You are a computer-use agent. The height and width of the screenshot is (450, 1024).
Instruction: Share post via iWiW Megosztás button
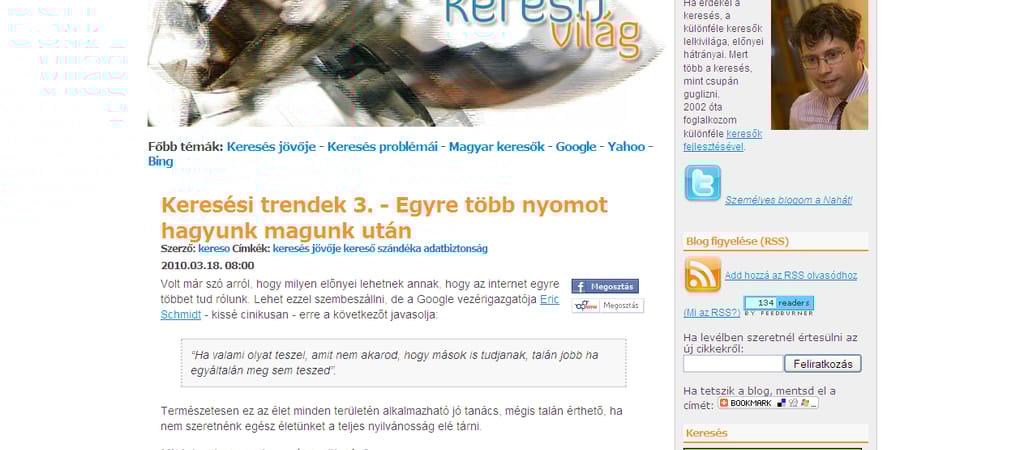tap(607, 306)
